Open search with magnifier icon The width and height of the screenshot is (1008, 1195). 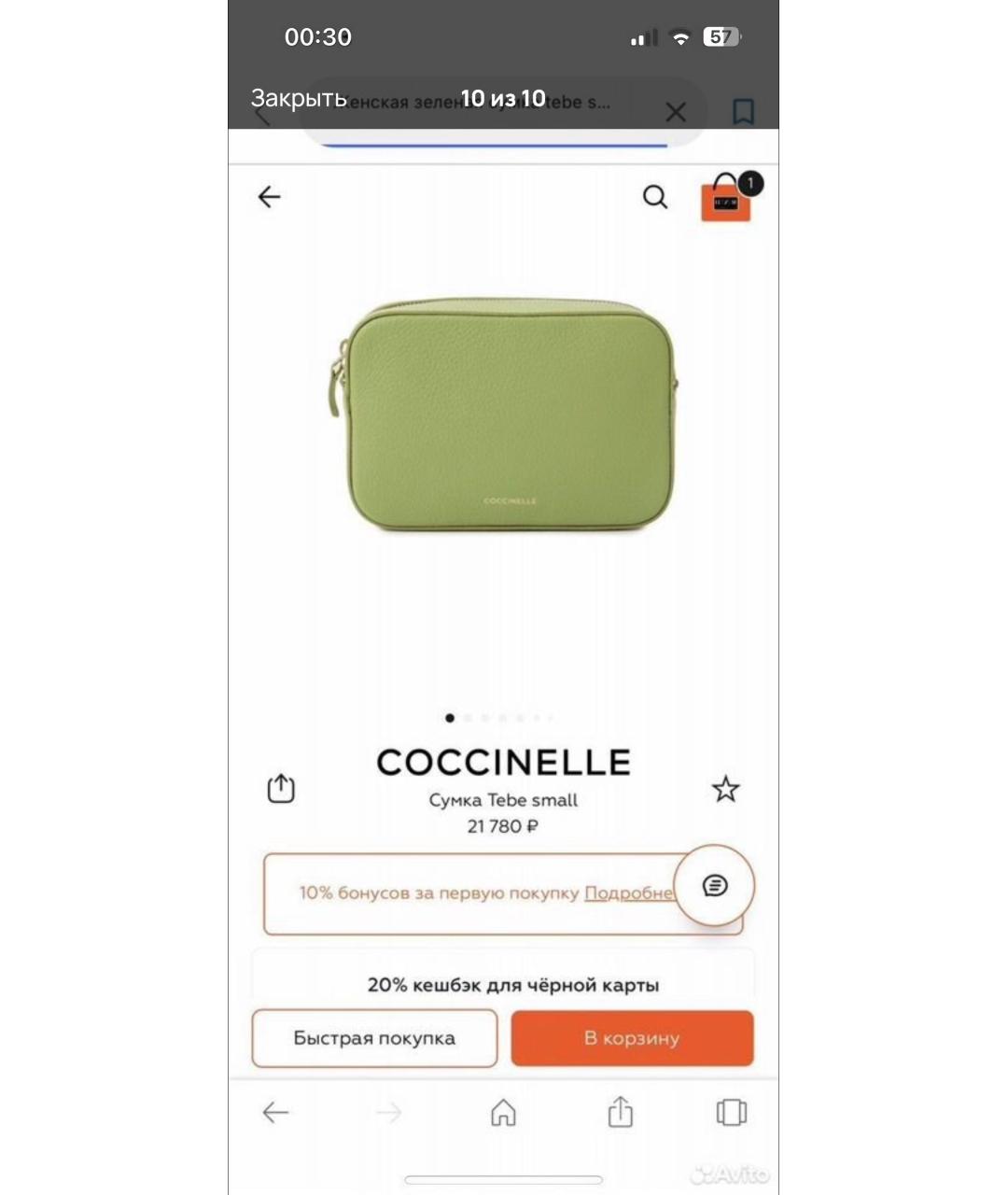pos(655,197)
